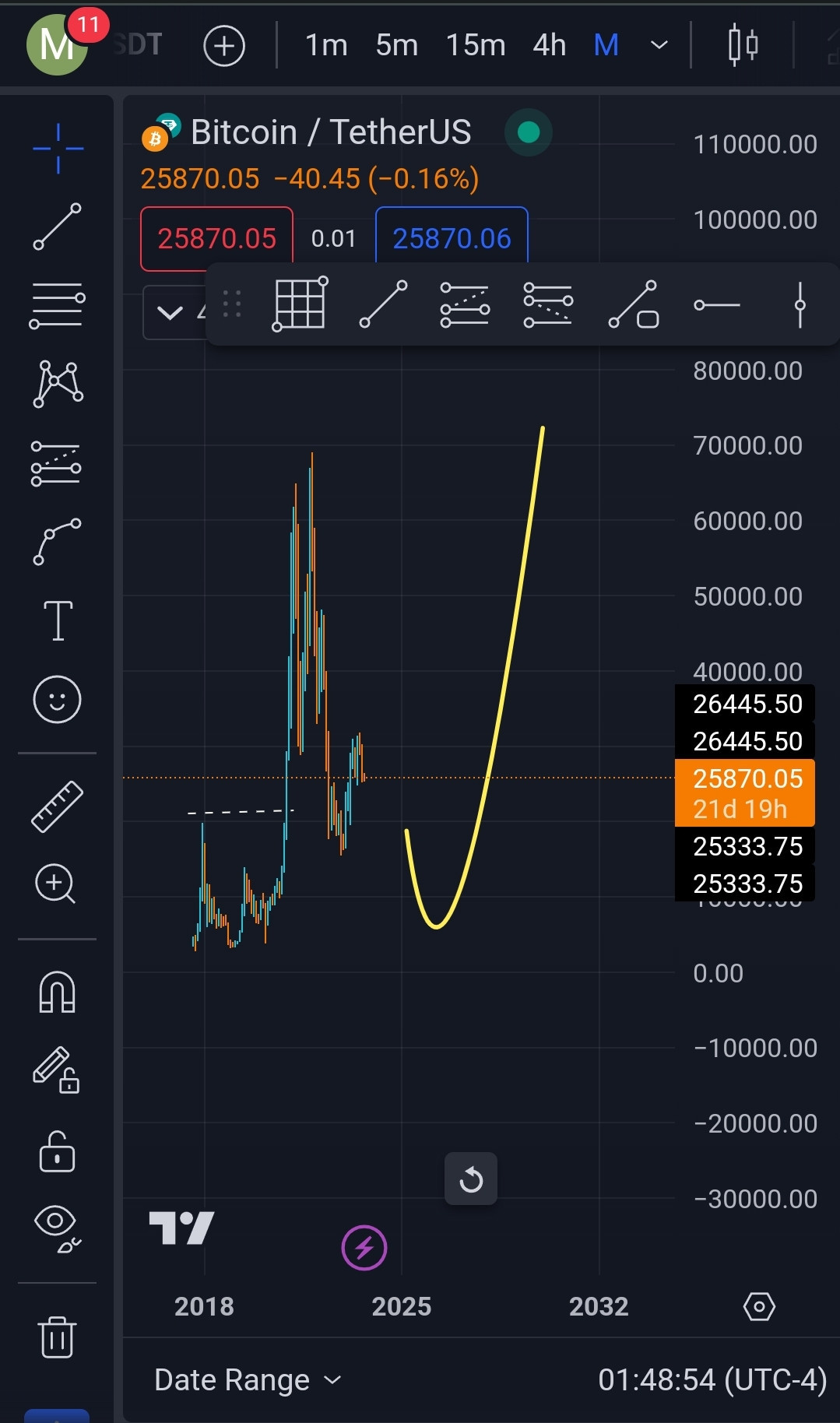Toggle stay in drawing mode pencil lock

(56, 1070)
